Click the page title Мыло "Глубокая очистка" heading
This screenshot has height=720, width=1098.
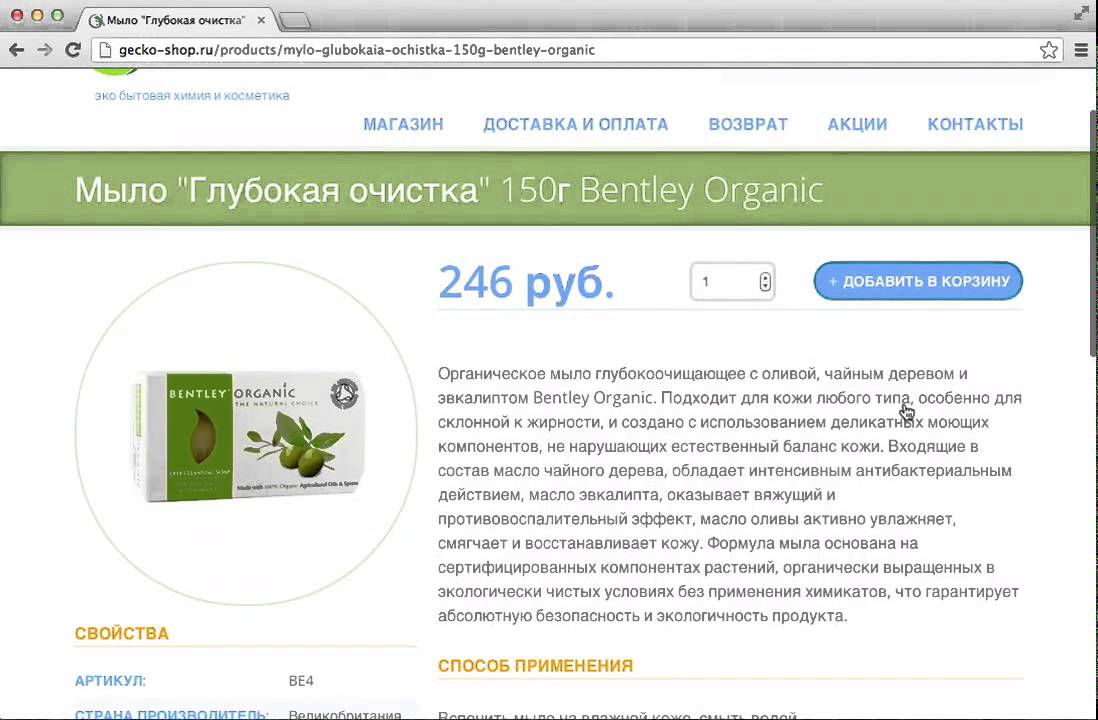click(x=449, y=190)
